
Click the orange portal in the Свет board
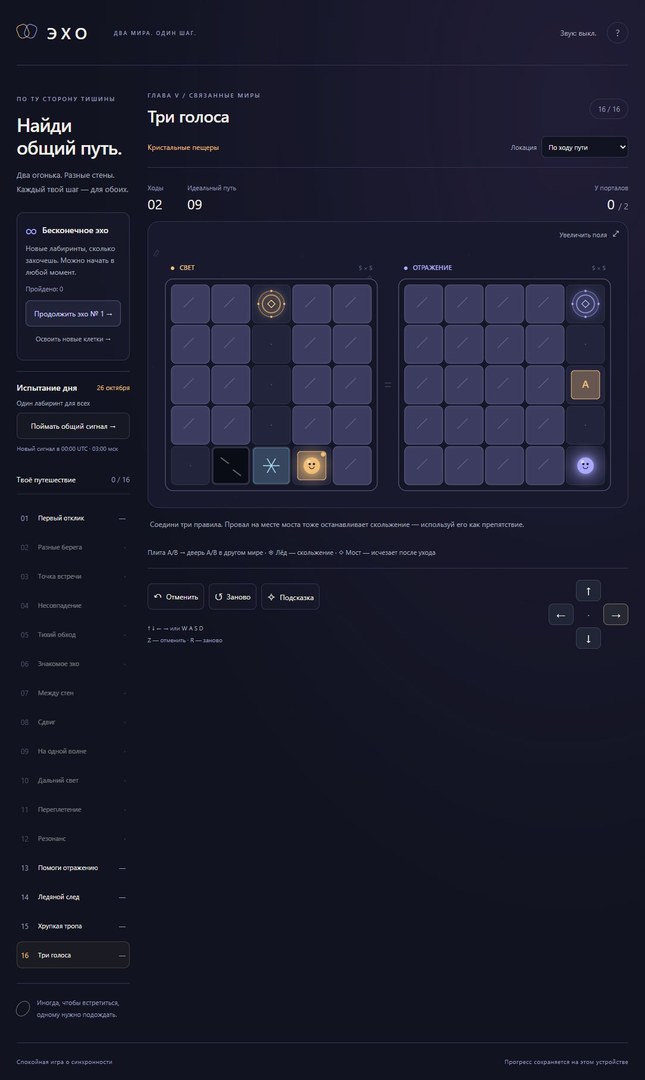tap(271, 303)
